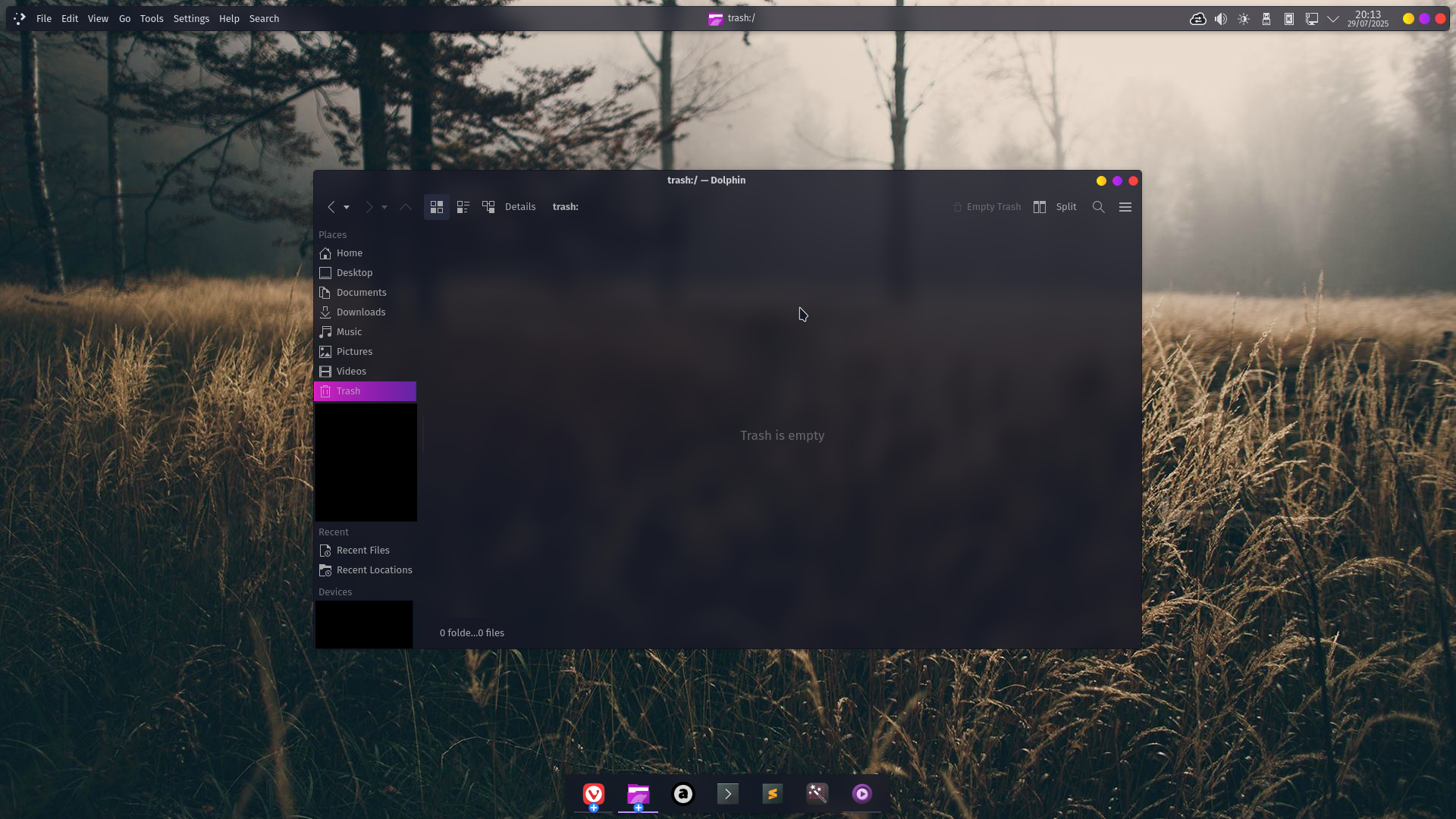Toggle the Split view icon
Screen dimensions: 1456x819
click(1040, 207)
